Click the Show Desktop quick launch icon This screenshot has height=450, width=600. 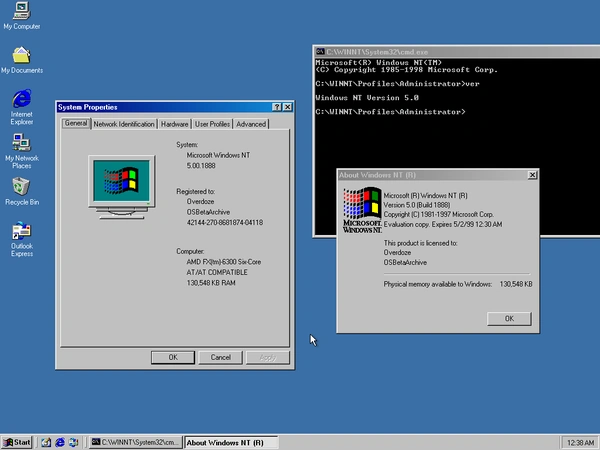point(46,442)
